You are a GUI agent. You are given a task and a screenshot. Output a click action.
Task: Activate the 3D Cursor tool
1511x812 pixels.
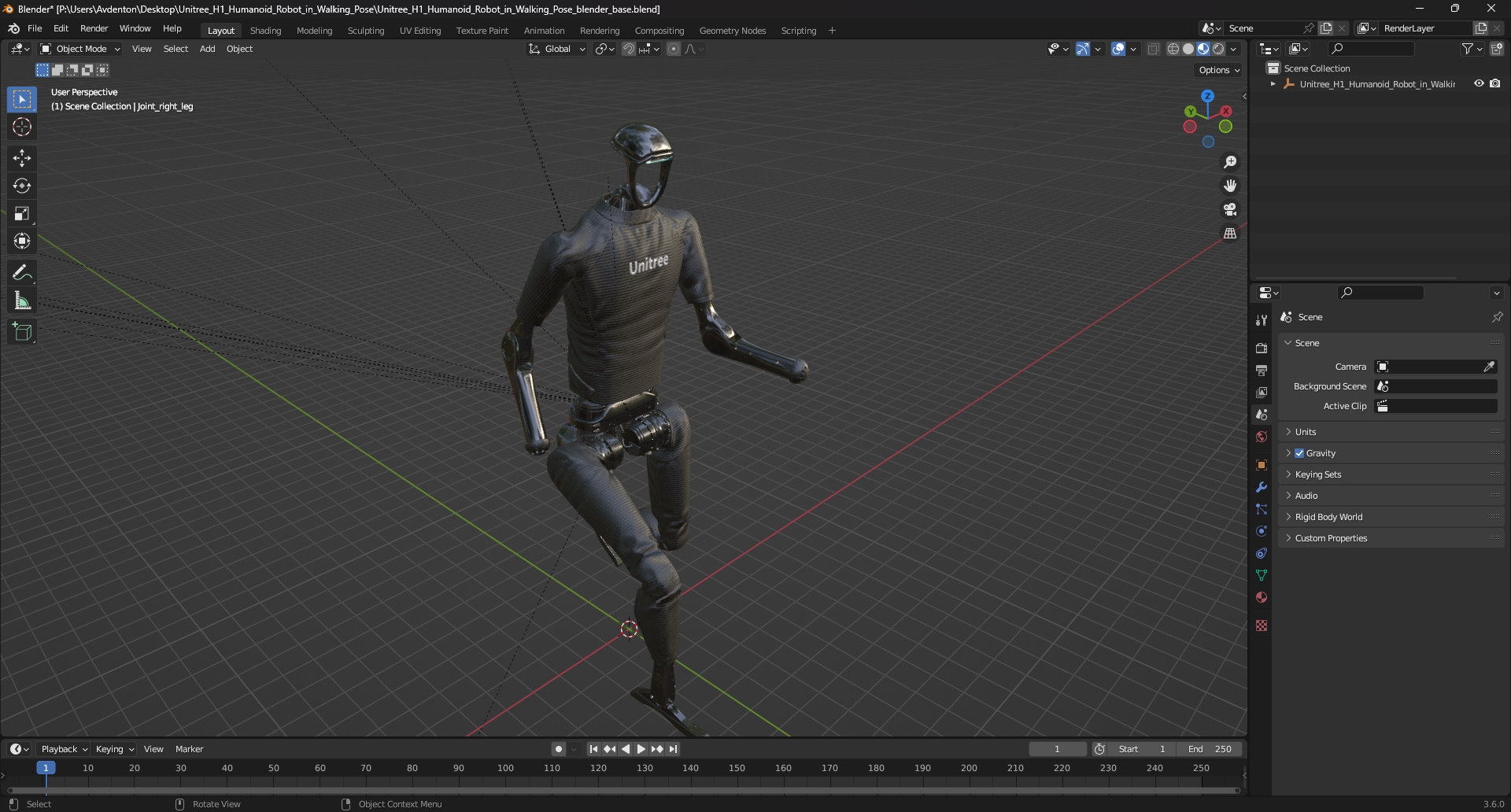point(22,127)
